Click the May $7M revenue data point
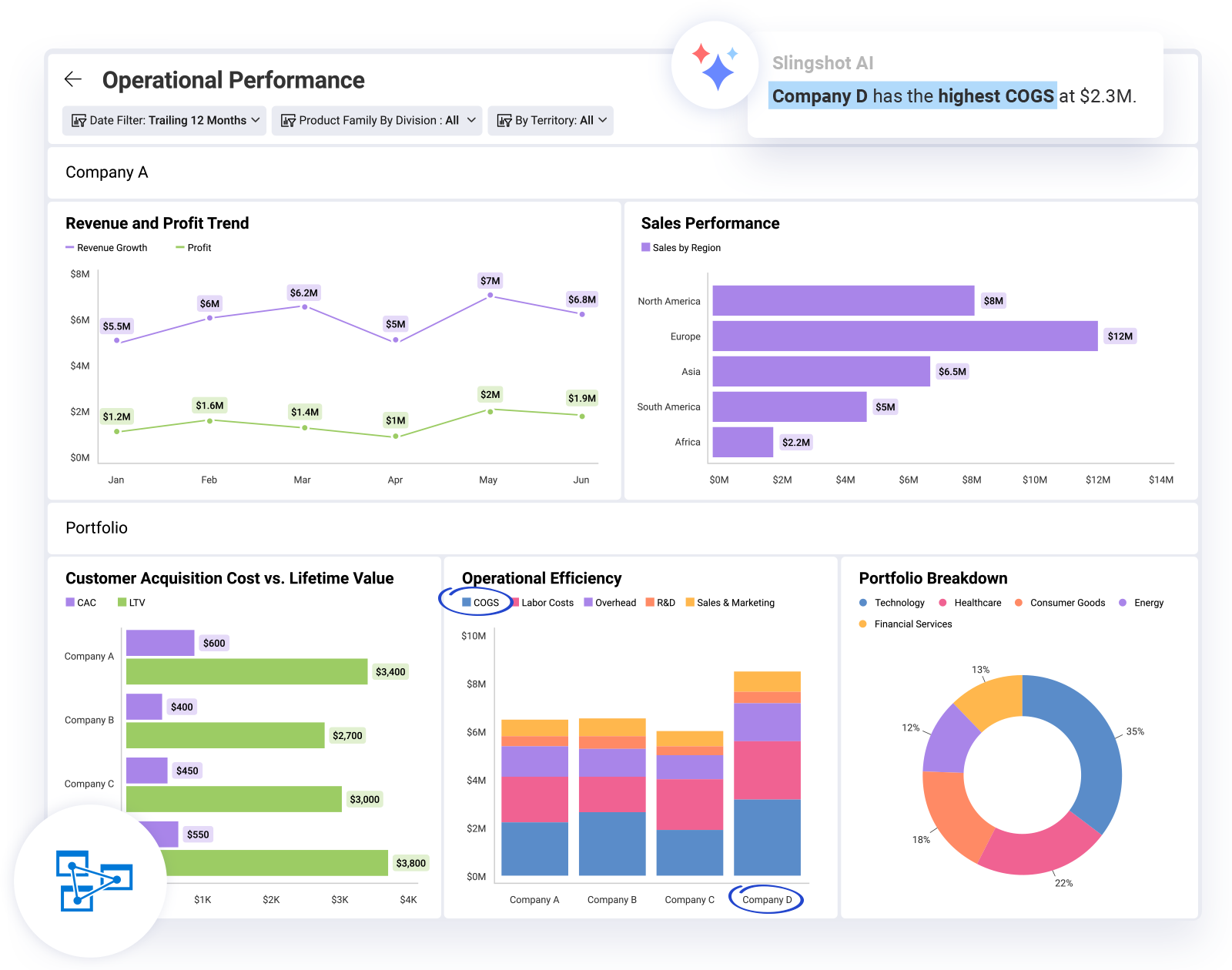This screenshot has height=970, width=1232. (x=490, y=296)
